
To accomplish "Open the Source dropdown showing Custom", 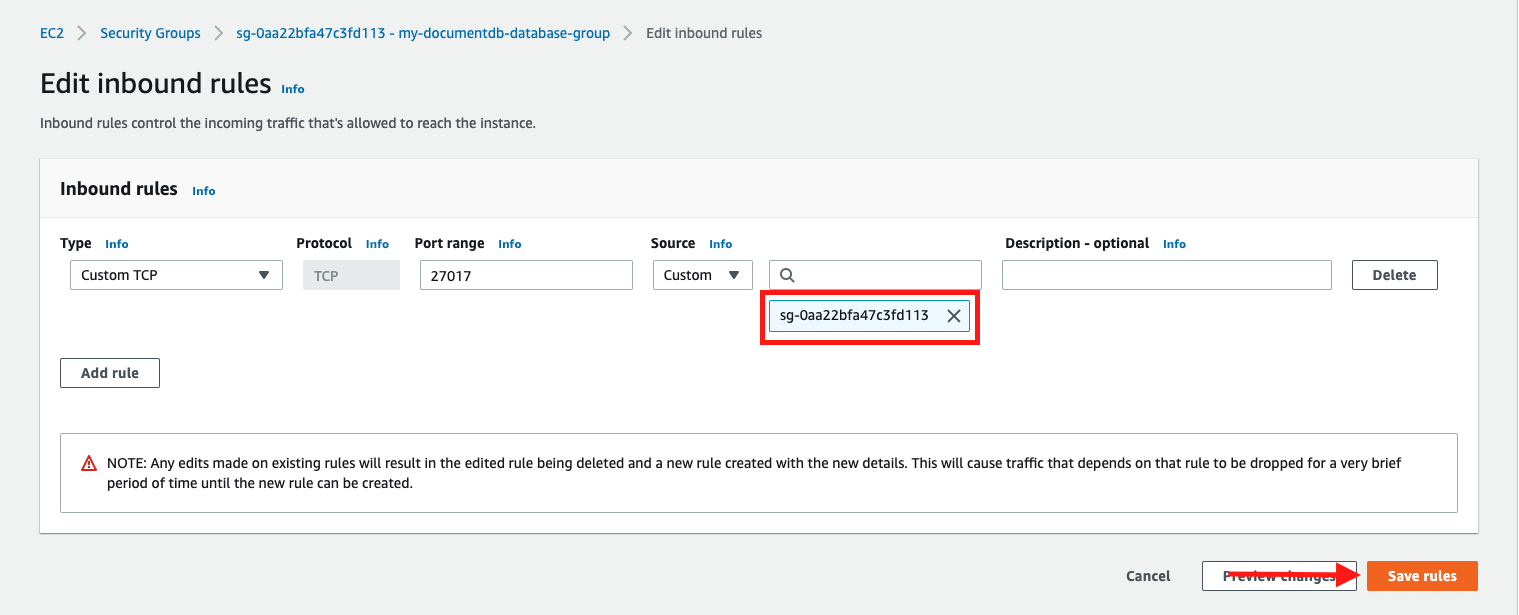I will (702, 274).
